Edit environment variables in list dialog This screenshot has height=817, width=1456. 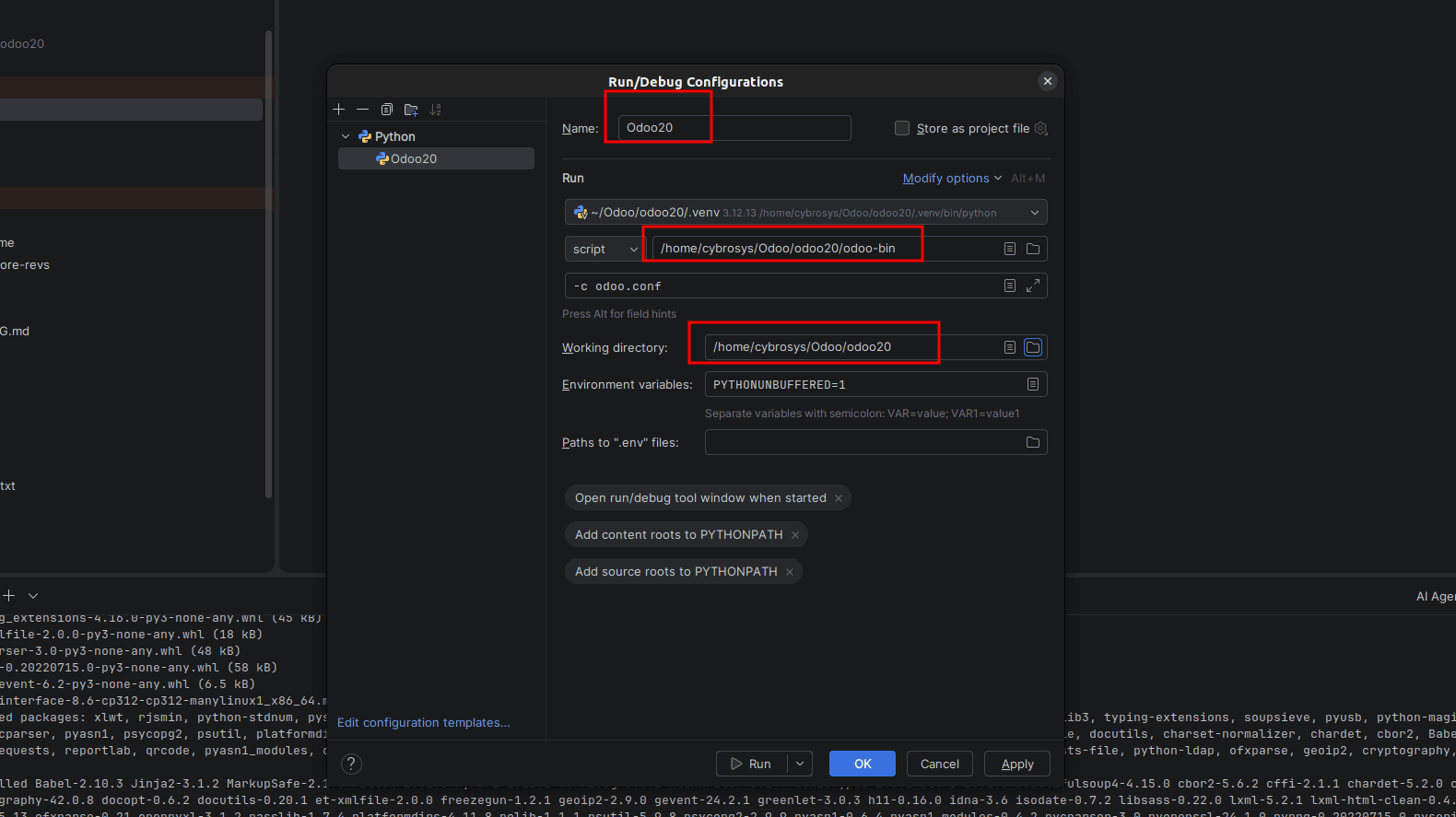pyautogui.click(x=1033, y=384)
